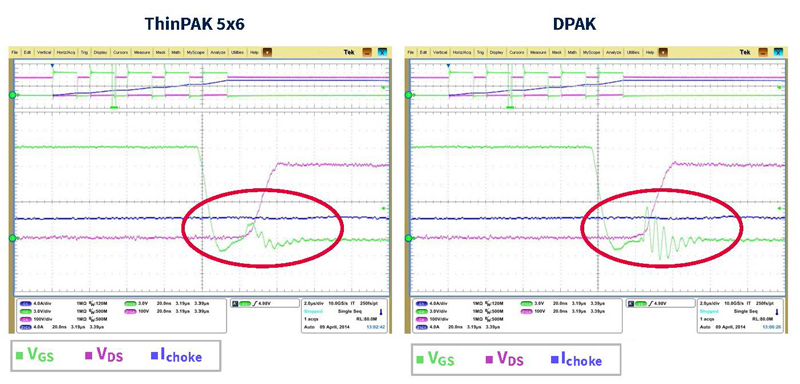Expand the dropdown arrow after Help, left scope
This screenshot has width=800, height=384.
pyautogui.click(x=267, y=52)
